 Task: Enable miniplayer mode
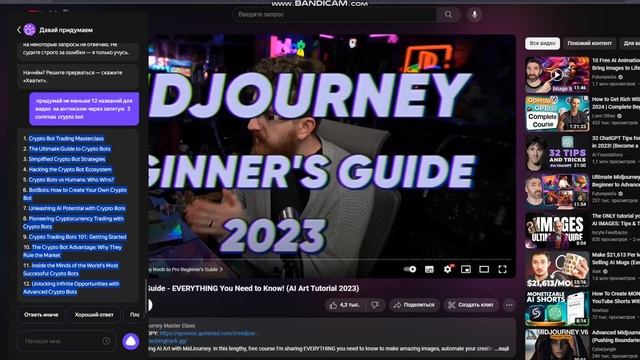(466, 269)
